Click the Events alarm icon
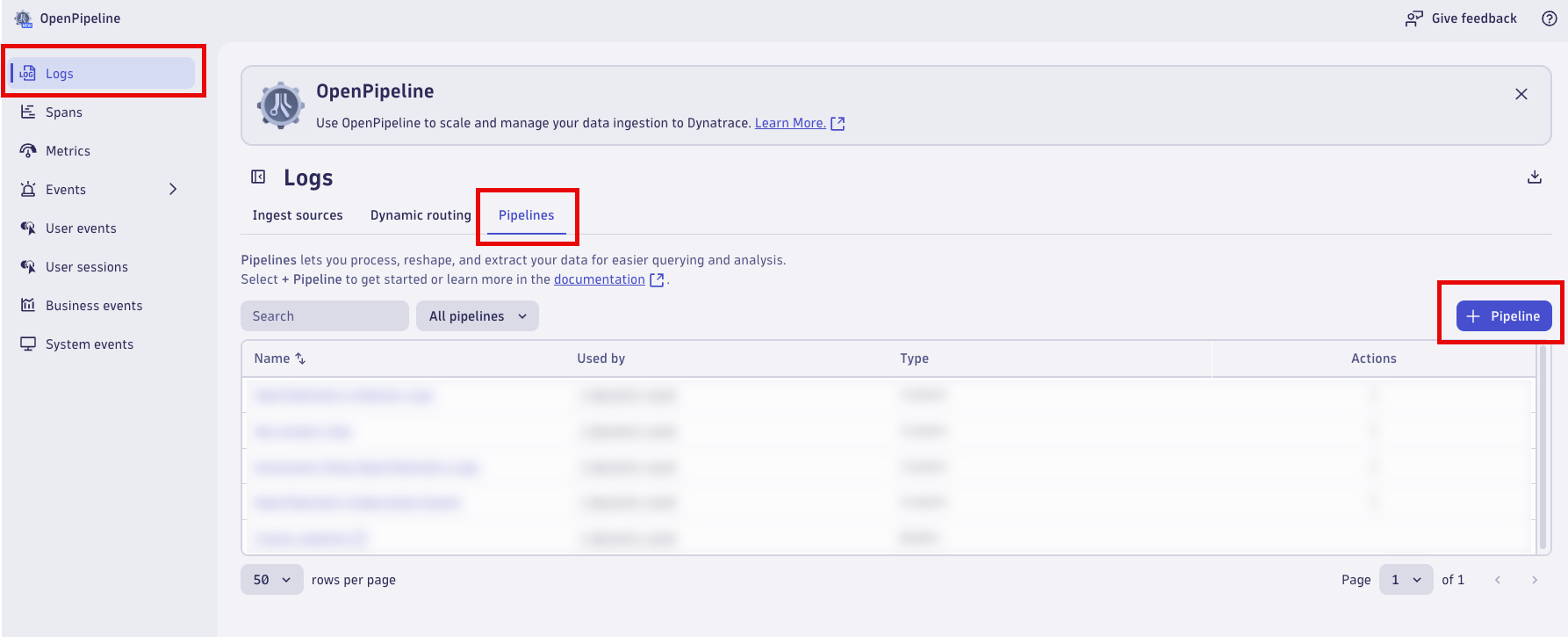This screenshot has height=637, width=1568. pyautogui.click(x=28, y=189)
